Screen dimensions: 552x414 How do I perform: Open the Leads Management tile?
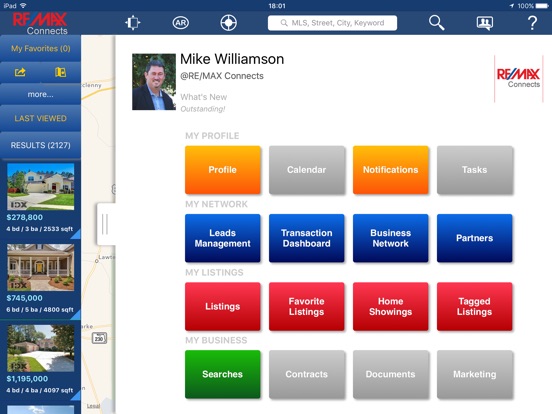coord(222,238)
